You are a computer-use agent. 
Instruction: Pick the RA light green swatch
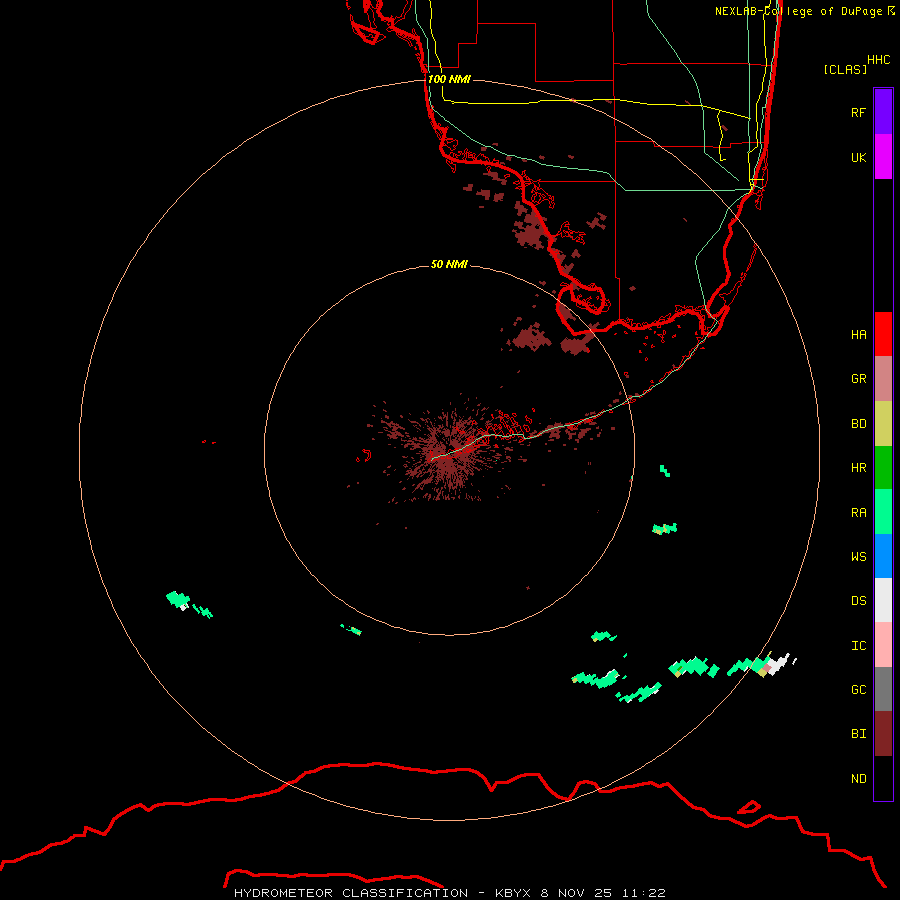point(883,512)
